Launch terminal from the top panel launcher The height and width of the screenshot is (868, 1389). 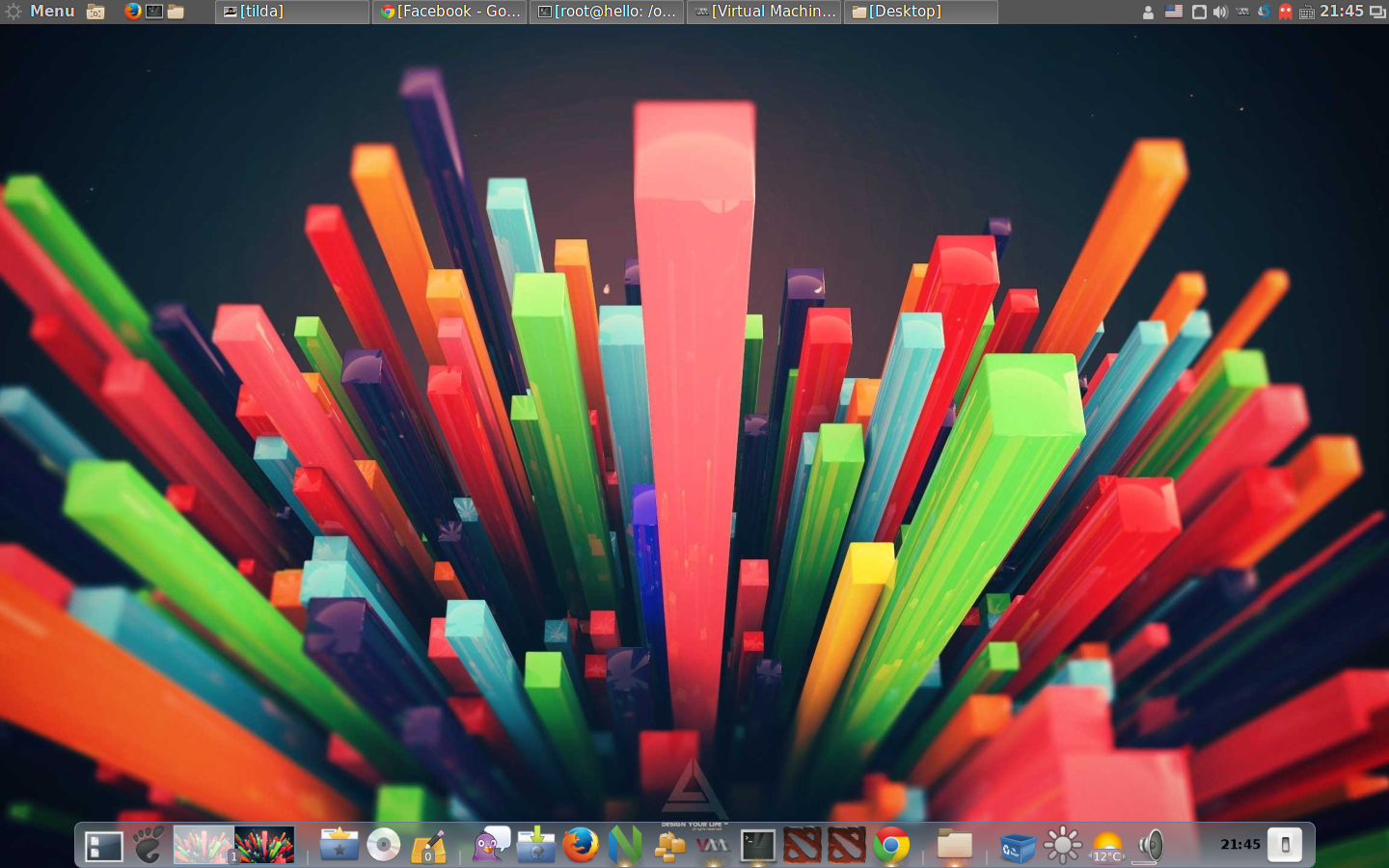(154, 12)
